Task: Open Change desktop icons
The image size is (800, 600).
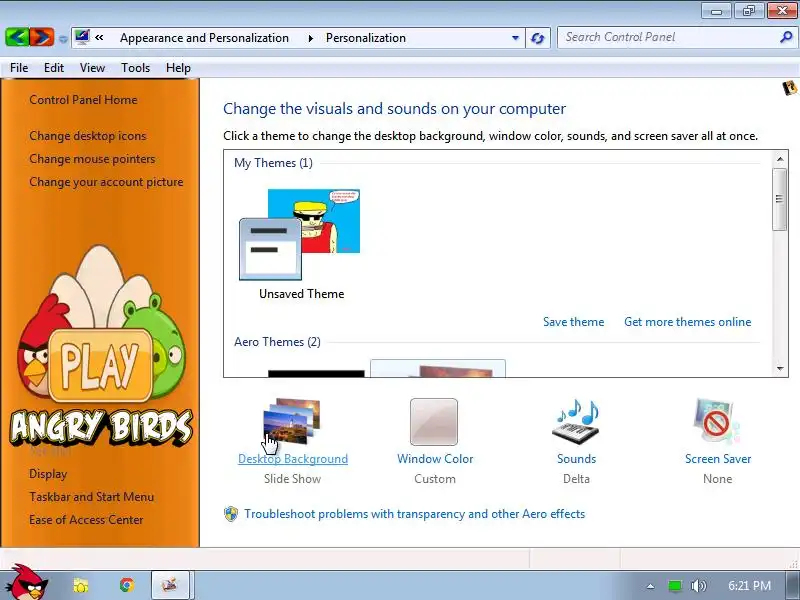Action: click(x=88, y=136)
